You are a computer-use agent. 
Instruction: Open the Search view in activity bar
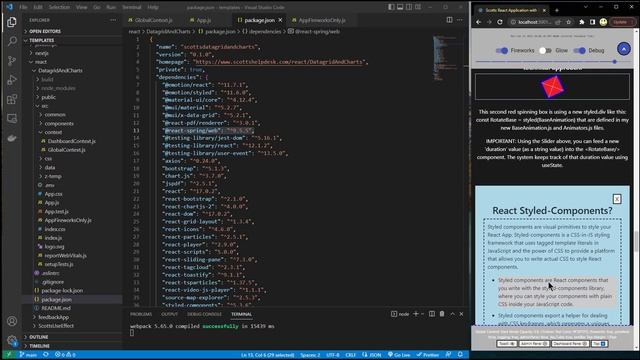pyautogui.click(x=12, y=41)
